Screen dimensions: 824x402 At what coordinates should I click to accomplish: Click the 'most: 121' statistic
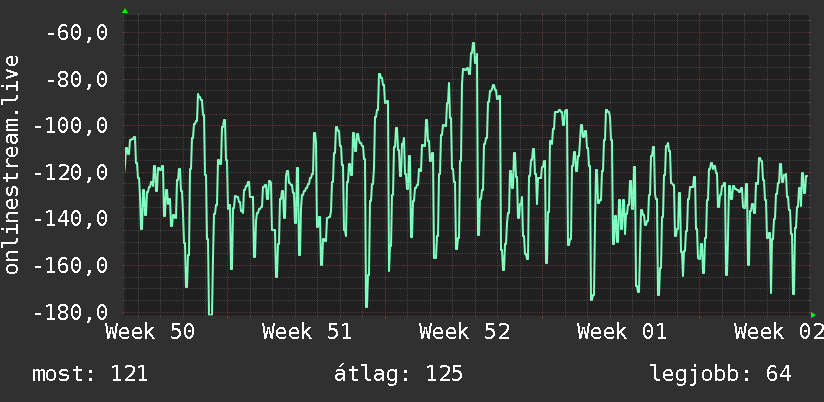click(x=90, y=374)
